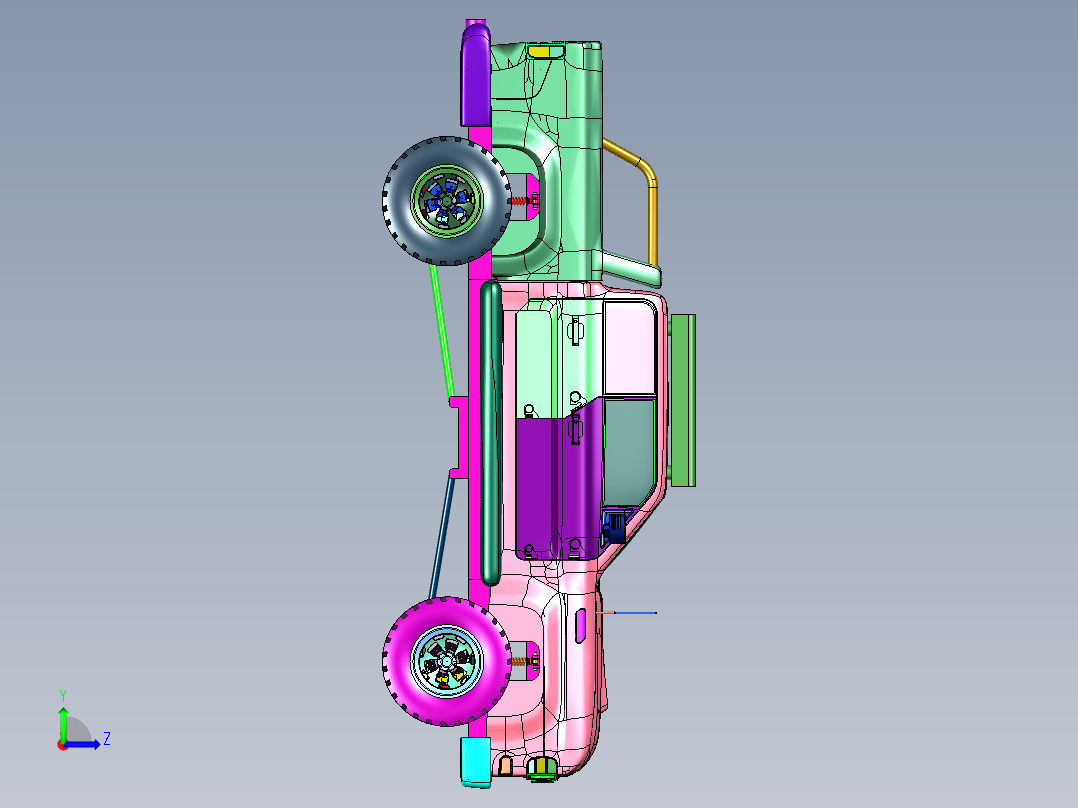Select the purple side marker on the pink fender
This screenshot has height=808, width=1078.
tap(581, 626)
